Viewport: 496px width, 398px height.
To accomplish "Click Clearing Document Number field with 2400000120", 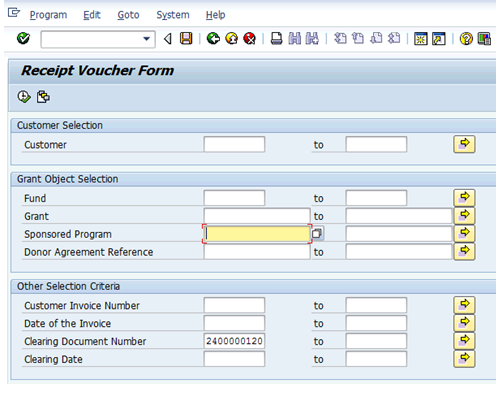I will pyautogui.click(x=234, y=341).
